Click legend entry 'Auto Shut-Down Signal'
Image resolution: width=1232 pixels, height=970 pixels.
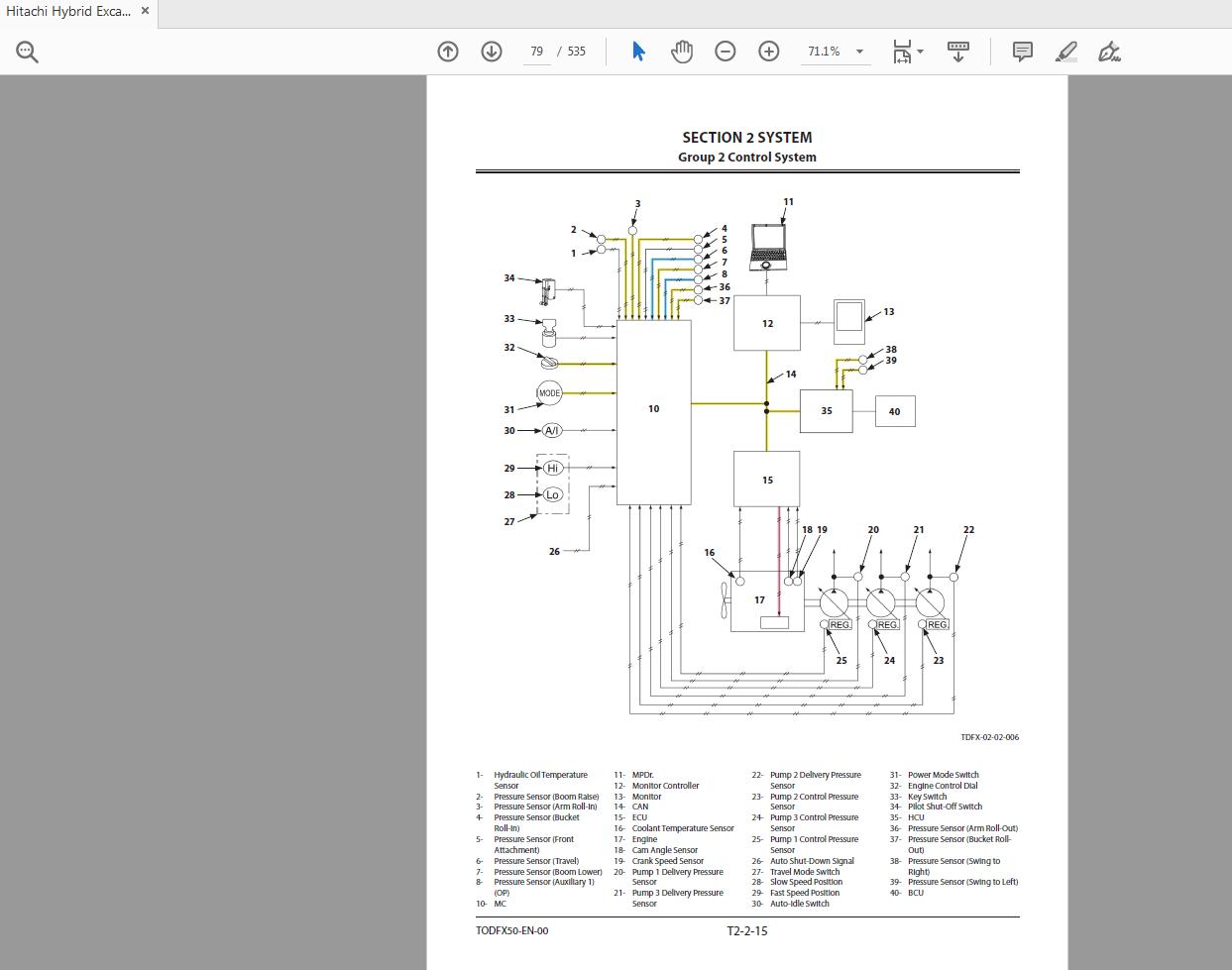812,861
